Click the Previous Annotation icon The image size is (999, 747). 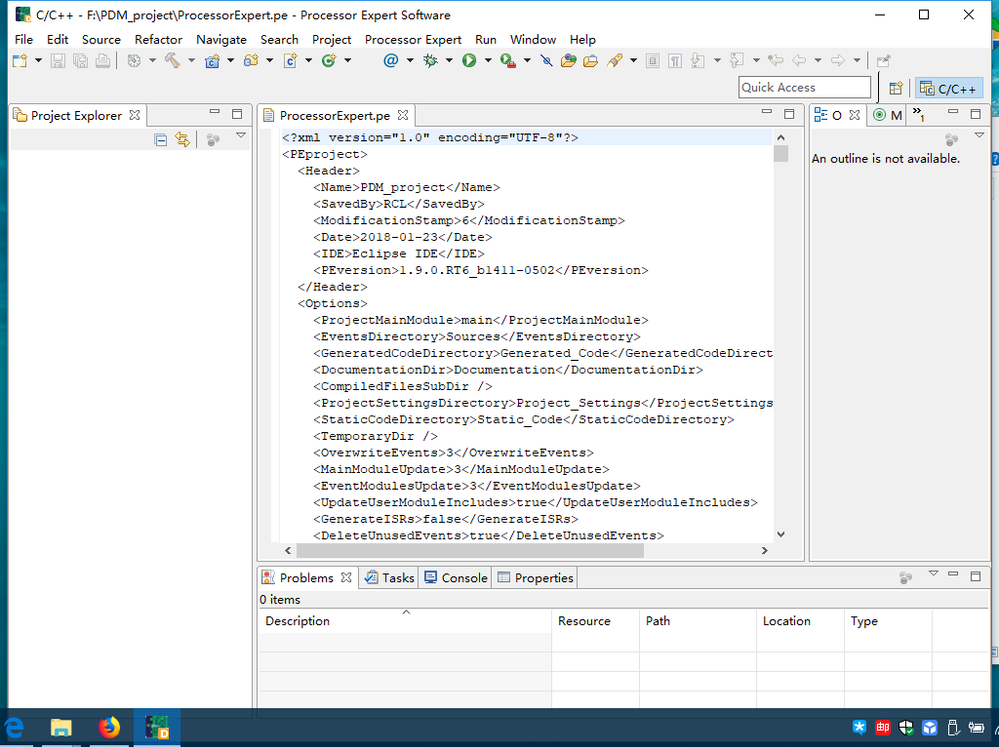coord(737,61)
